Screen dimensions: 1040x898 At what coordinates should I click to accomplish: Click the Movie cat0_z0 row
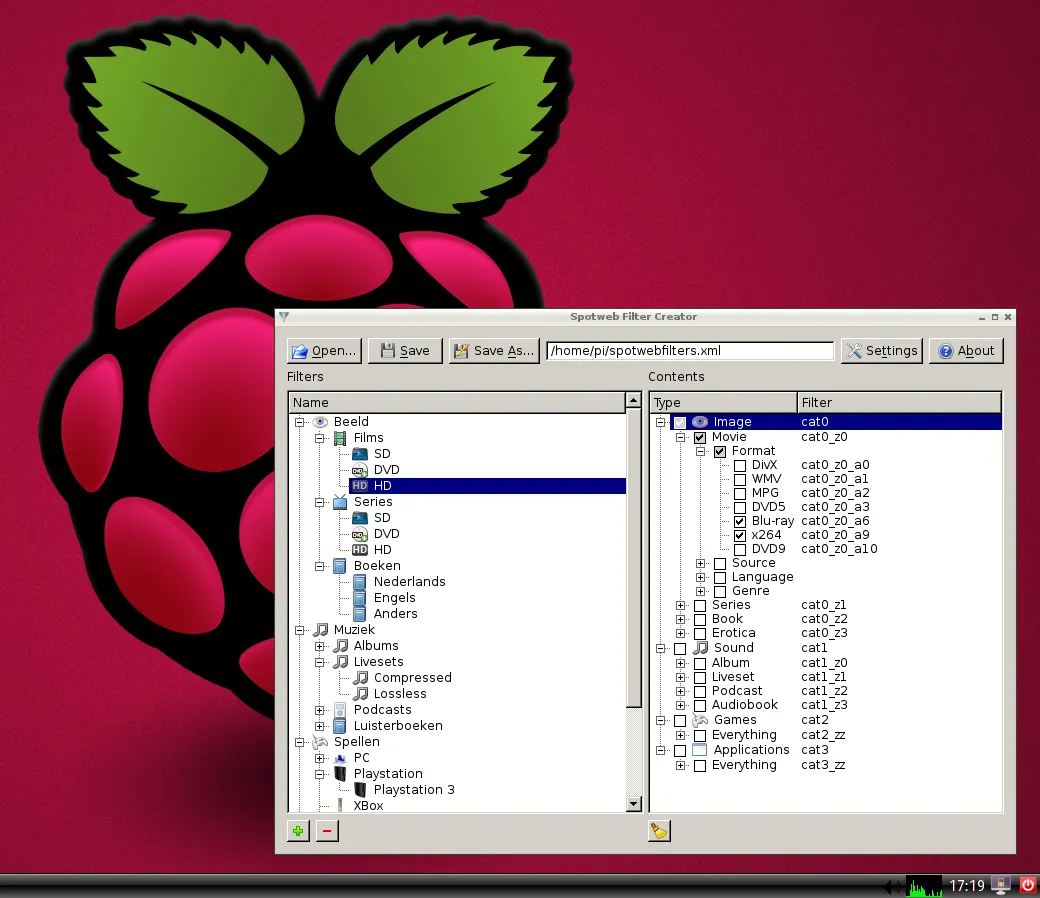(x=729, y=436)
